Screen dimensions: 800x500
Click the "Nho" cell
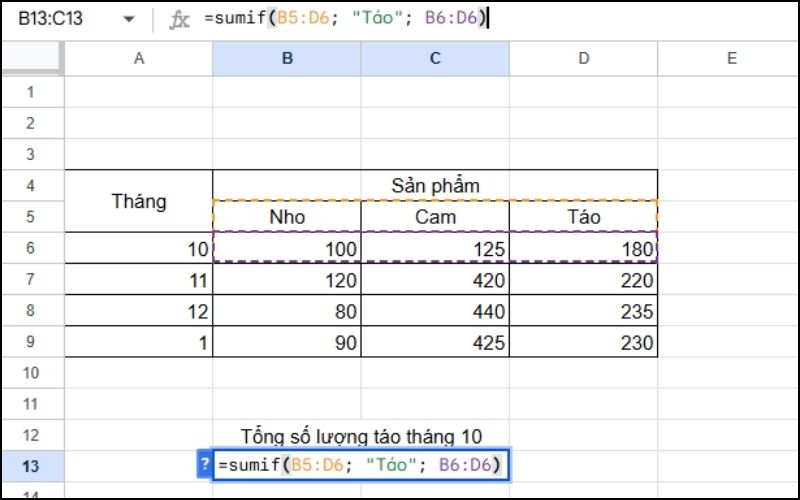pos(287,217)
